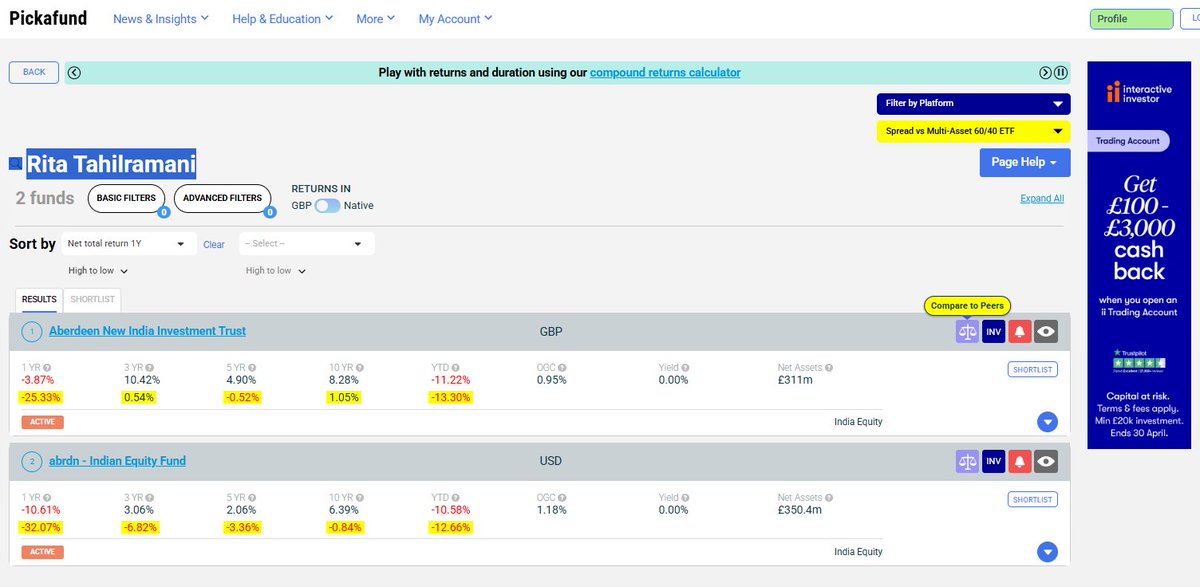Open BASIC FILTERS
Viewport: 1200px width, 587px height.
pos(126,198)
